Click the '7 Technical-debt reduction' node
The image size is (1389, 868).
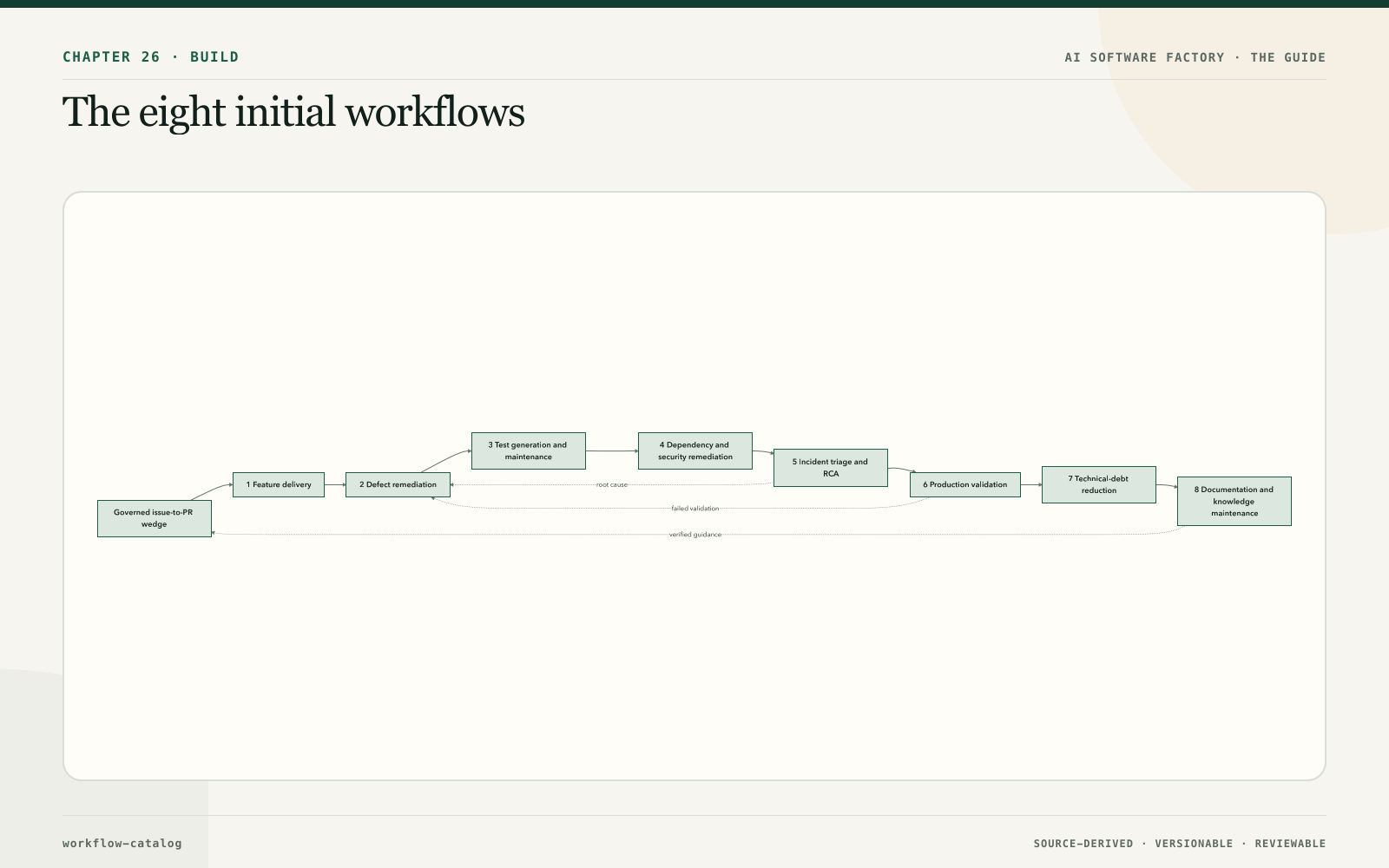[x=1099, y=484]
